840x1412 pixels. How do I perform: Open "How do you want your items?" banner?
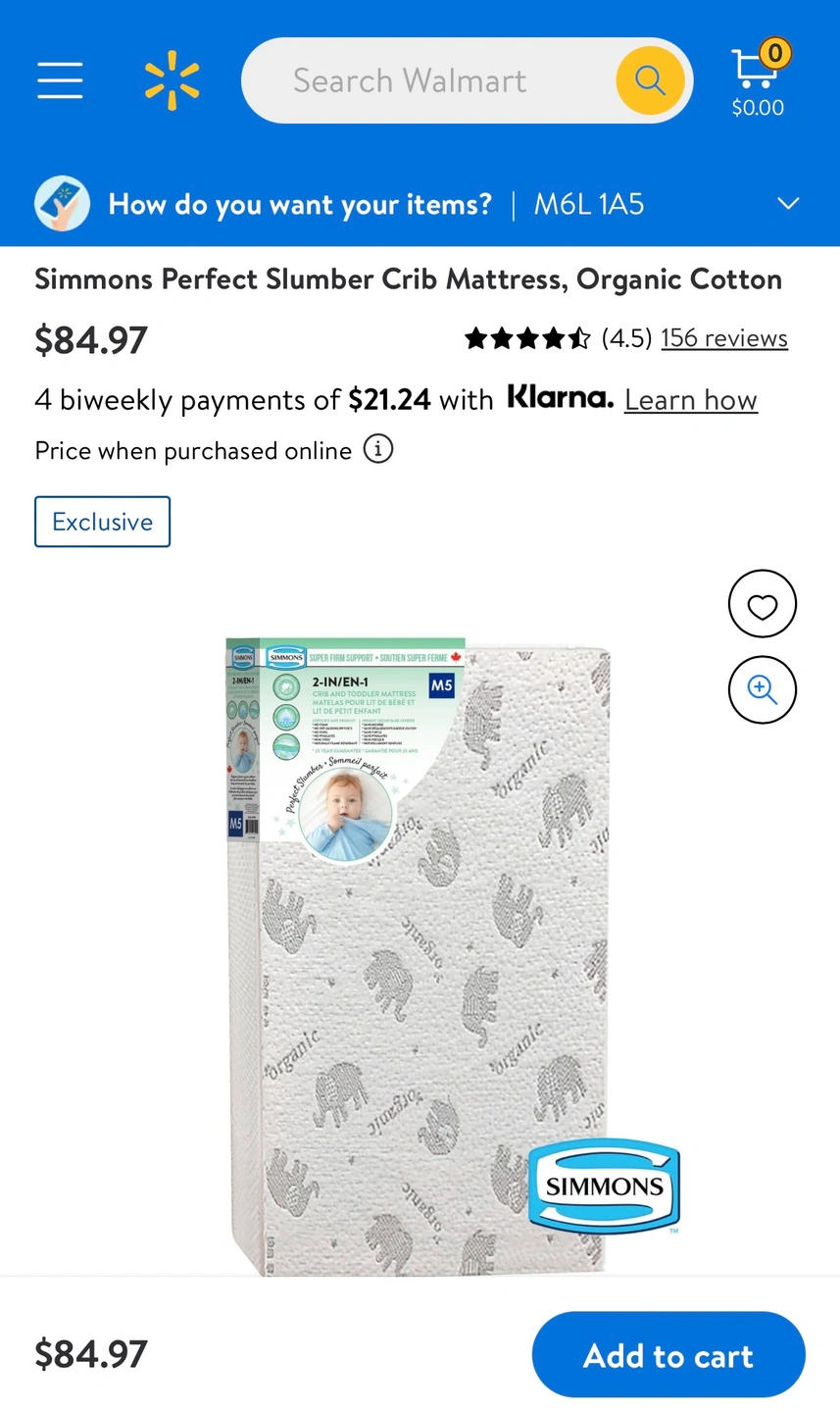point(300,204)
